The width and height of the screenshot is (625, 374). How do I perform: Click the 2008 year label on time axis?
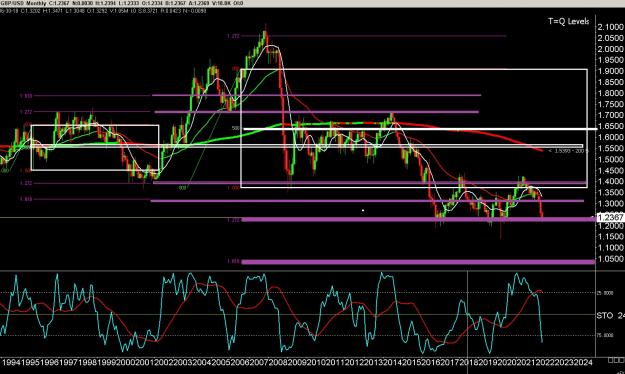tap(277, 362)
